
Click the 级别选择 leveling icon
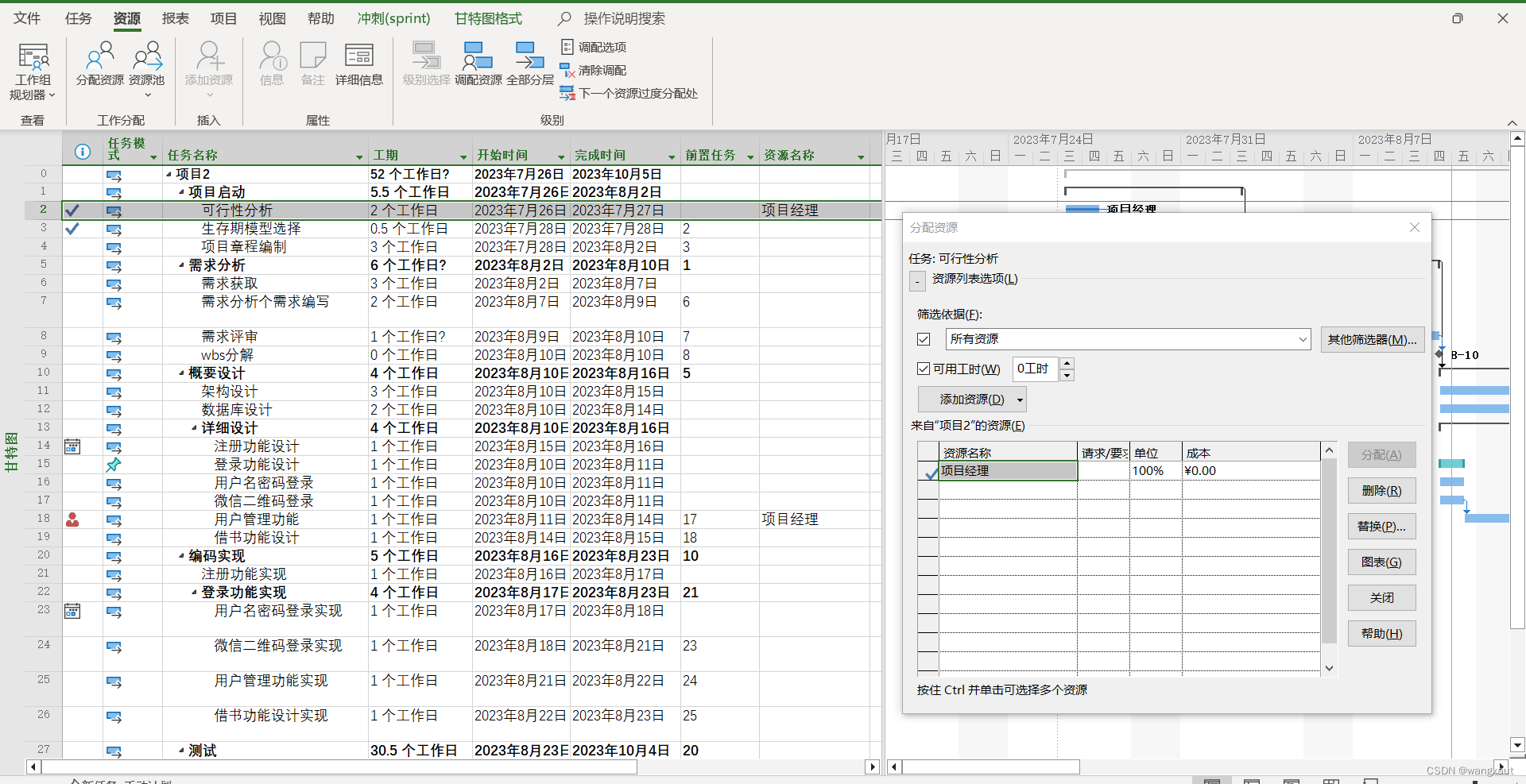pyautogui.click(x=426, y=64)
